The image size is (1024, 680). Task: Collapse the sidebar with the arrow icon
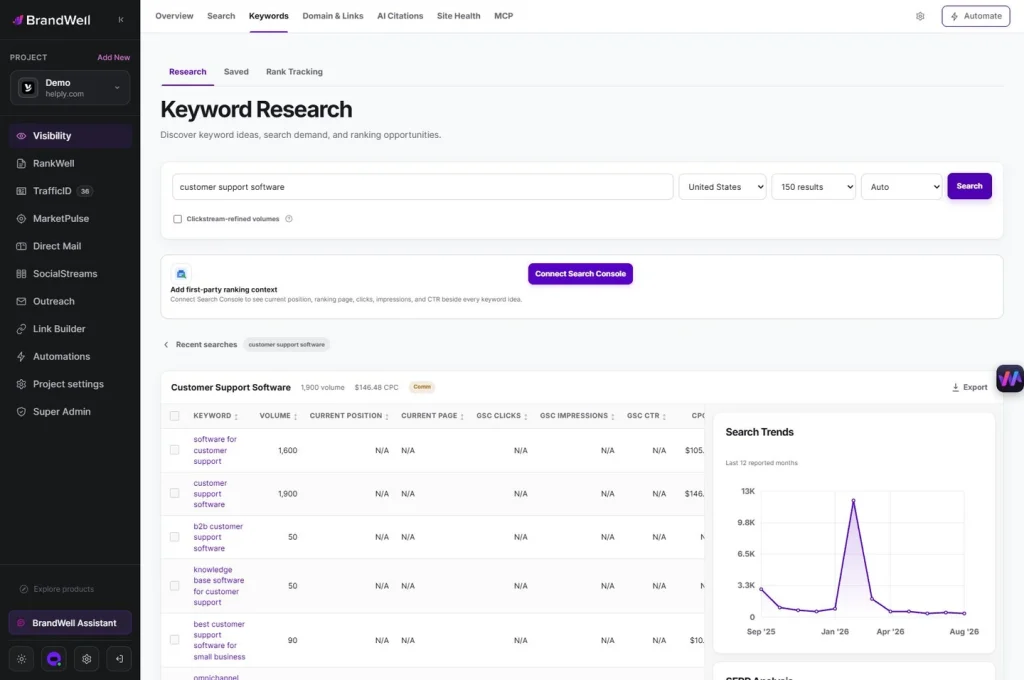click(x=121, y=20)
